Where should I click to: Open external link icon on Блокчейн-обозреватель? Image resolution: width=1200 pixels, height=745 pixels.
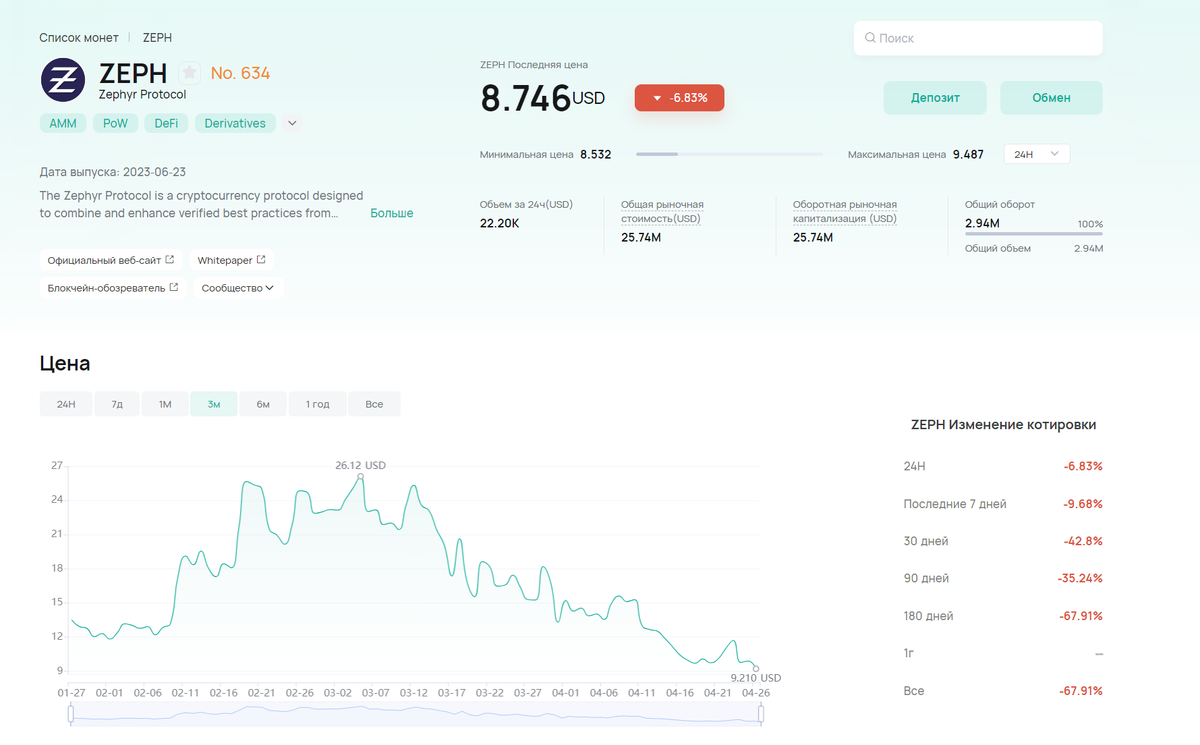pos(174,287)
